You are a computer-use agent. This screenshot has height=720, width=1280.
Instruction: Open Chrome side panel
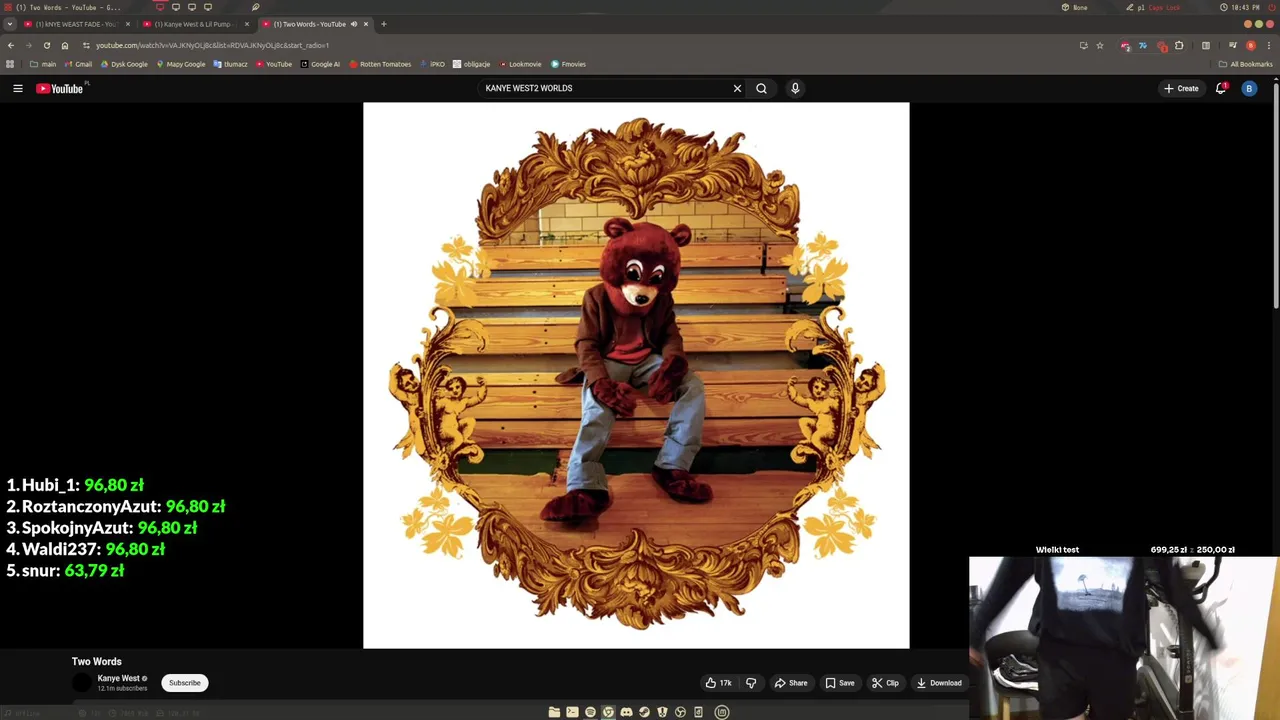(x=1206, y=45)
